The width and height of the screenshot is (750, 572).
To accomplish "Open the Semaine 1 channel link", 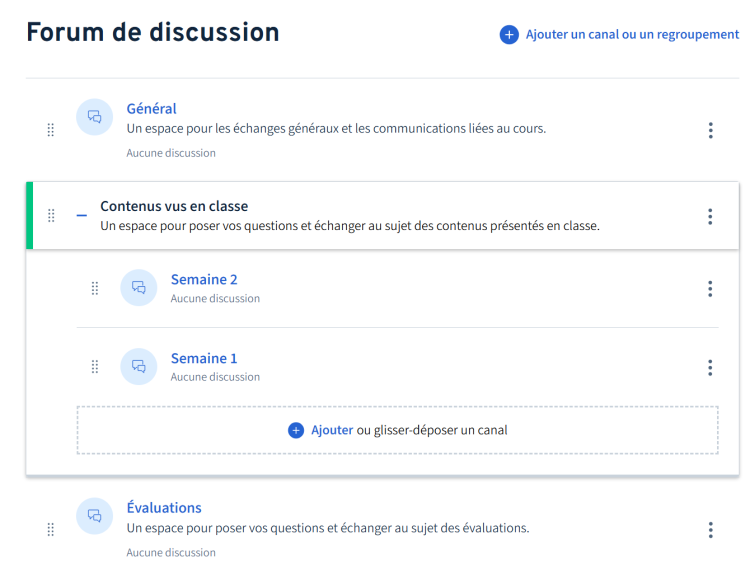I will pyautogui.click(x=204, y=358).
